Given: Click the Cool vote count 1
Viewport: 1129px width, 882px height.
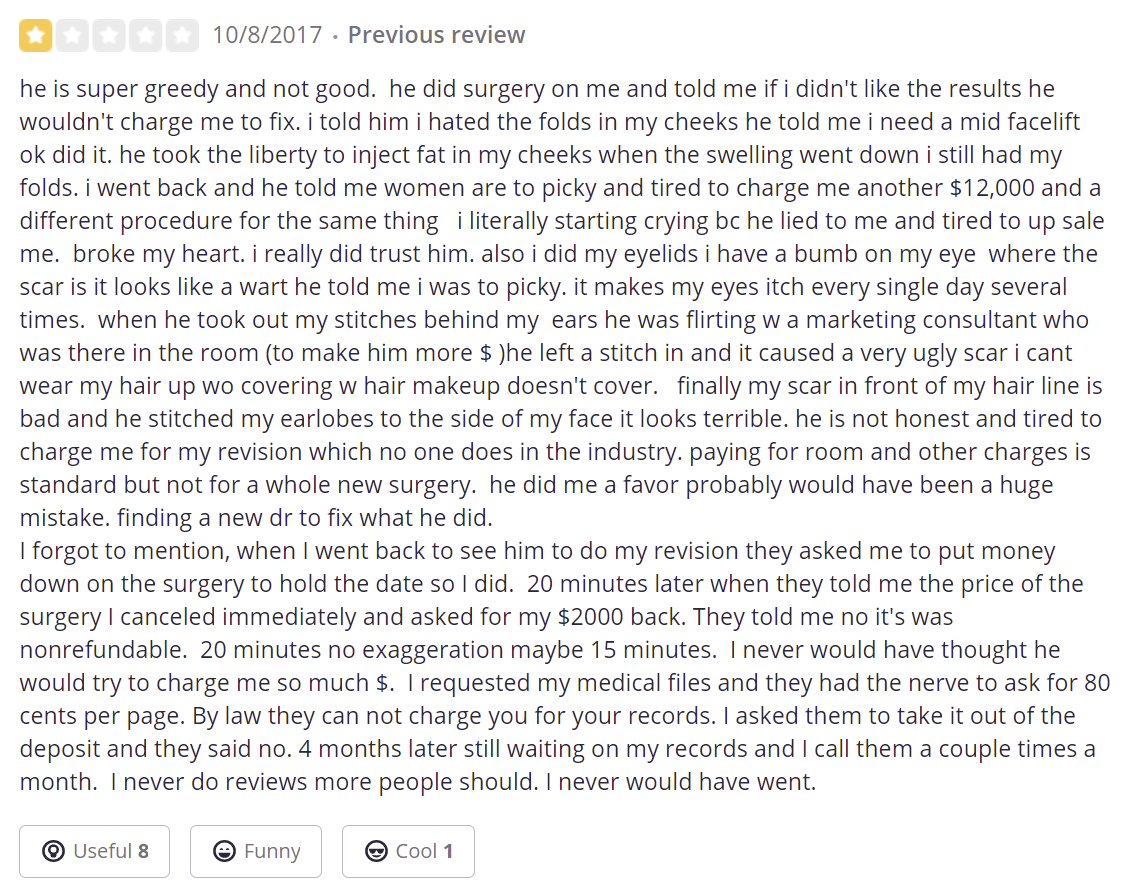Looking at the screenshot, I should pos(448,851).
